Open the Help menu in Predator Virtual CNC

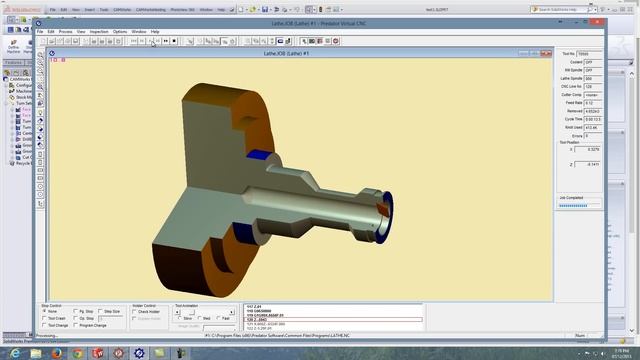[155, 31]
